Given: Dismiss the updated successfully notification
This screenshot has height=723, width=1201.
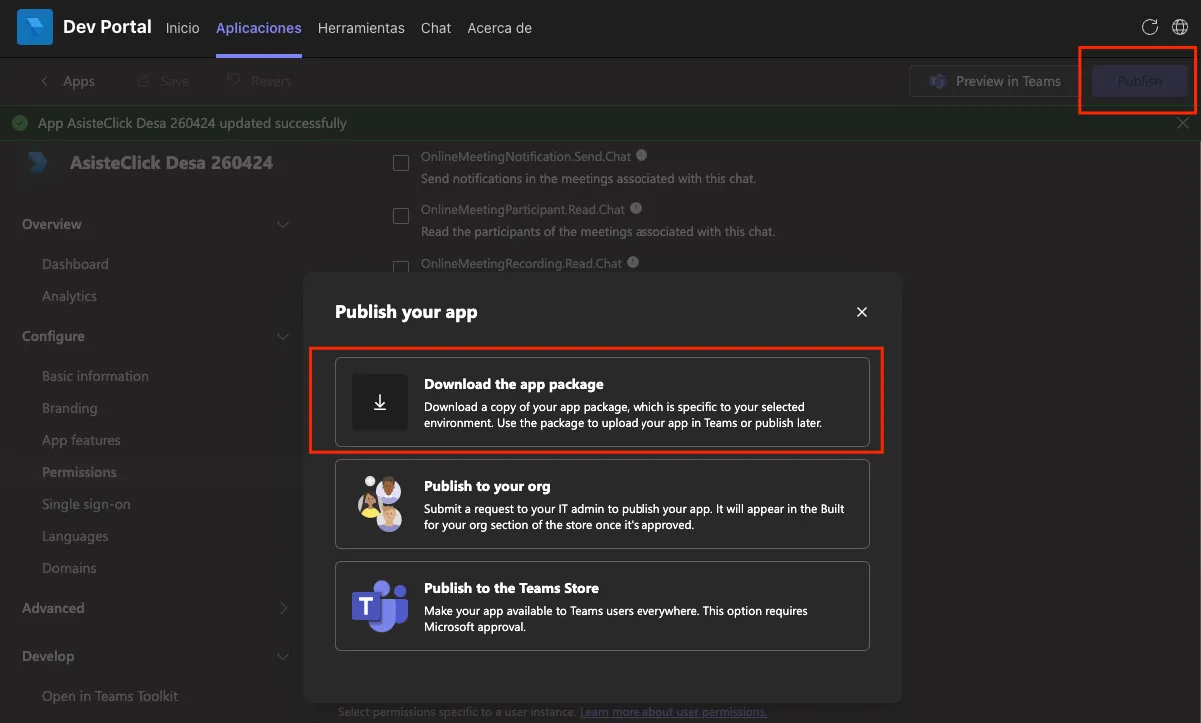Looking at the screenshot, I should point(1183,123).
